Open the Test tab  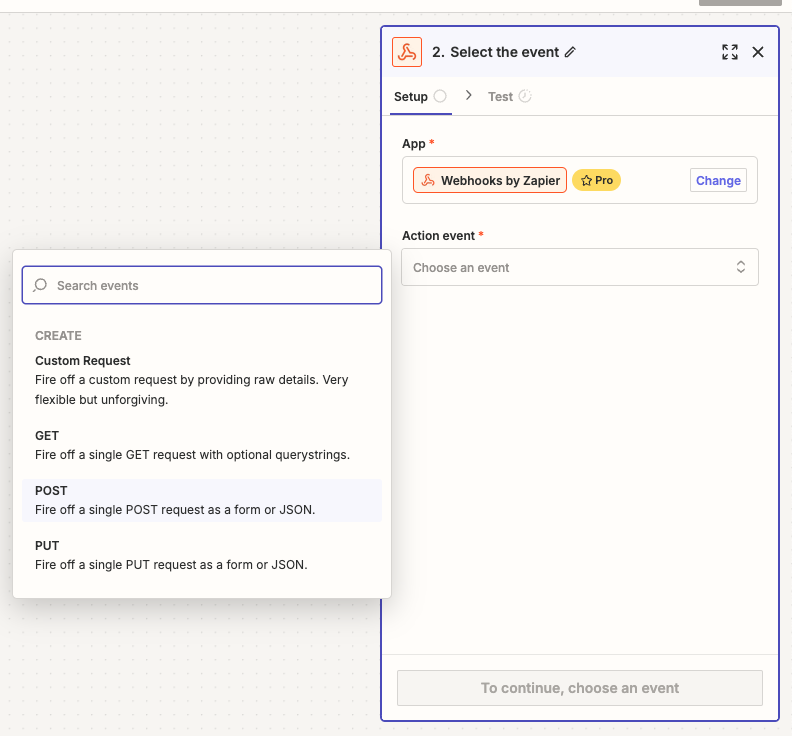[x=500, y=97]
